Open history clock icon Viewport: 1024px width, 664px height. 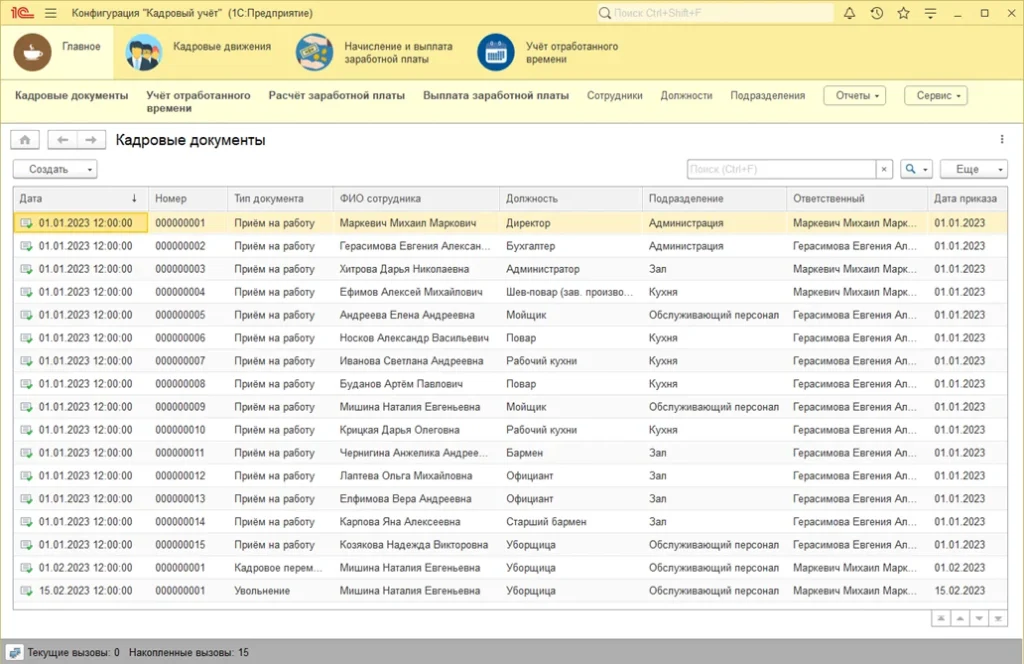point(876,13)
